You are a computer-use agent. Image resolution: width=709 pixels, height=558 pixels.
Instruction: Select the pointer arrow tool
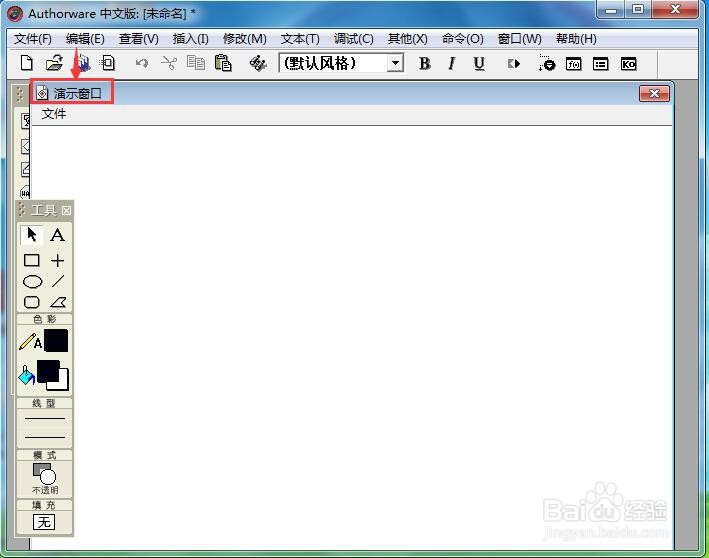coord(32,235)
